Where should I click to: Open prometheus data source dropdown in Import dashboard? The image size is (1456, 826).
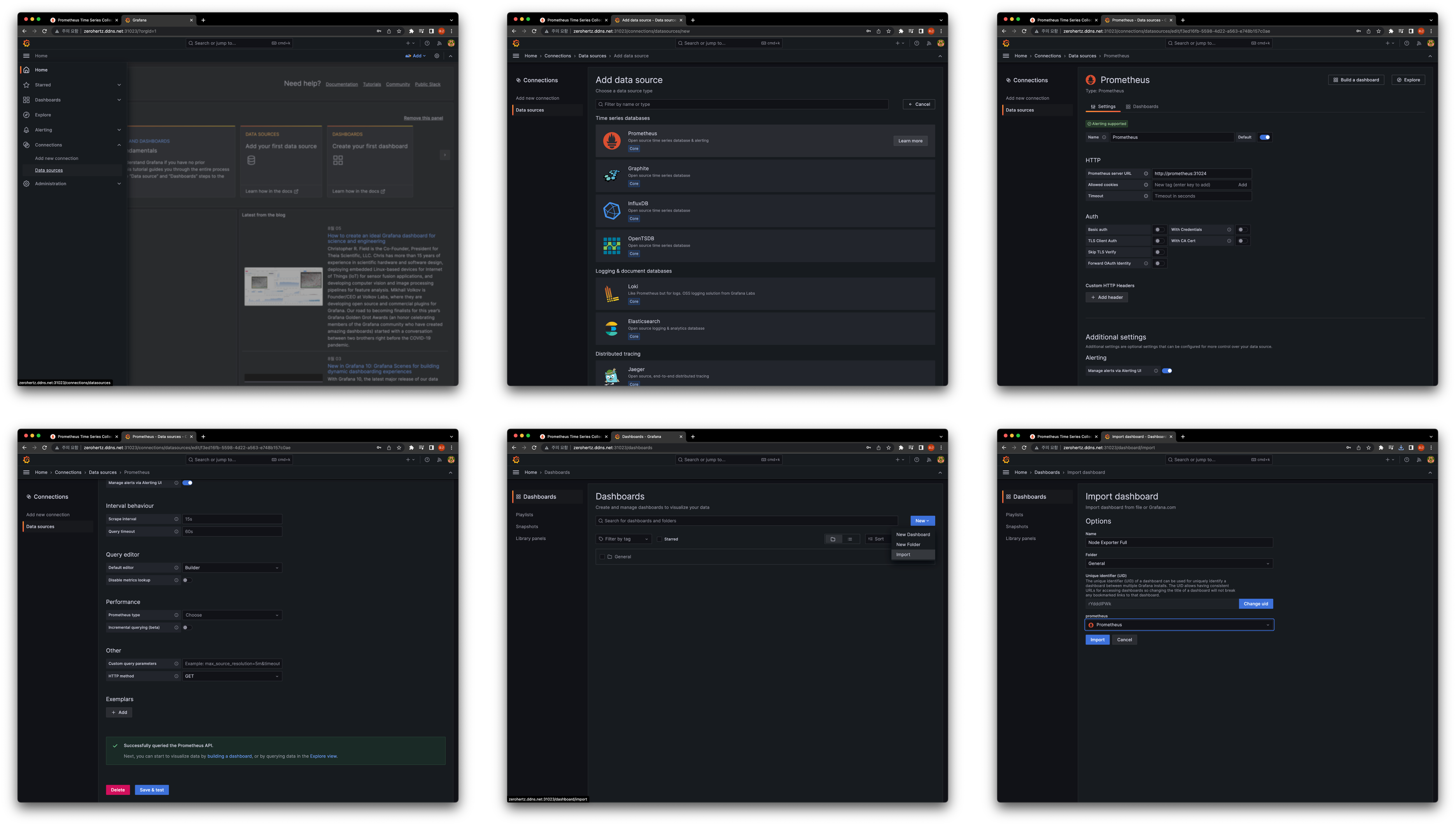[1179, 625]
